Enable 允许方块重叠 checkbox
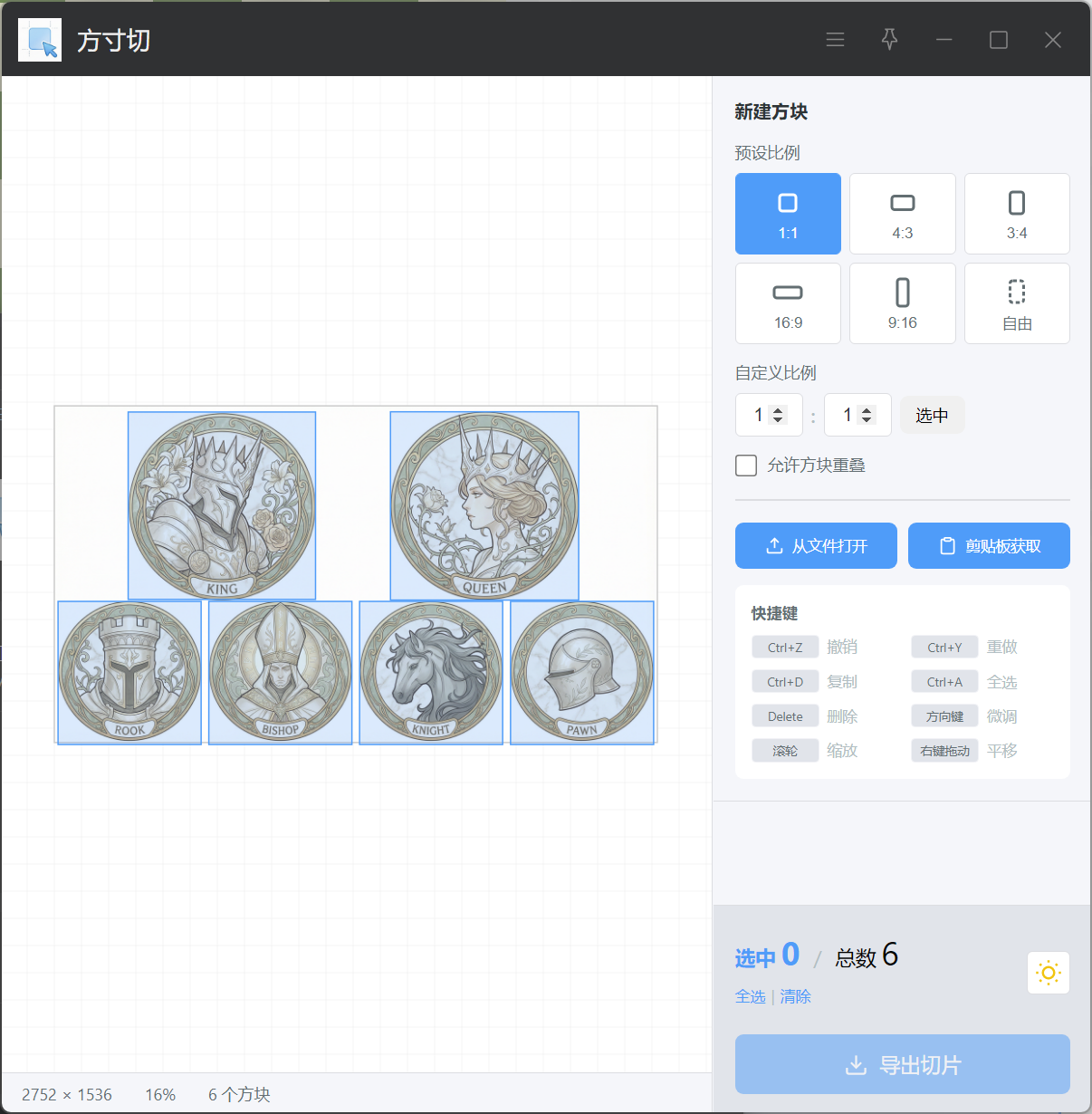This screenshot has width=1092, height=1114. click(x=746, y=466)
